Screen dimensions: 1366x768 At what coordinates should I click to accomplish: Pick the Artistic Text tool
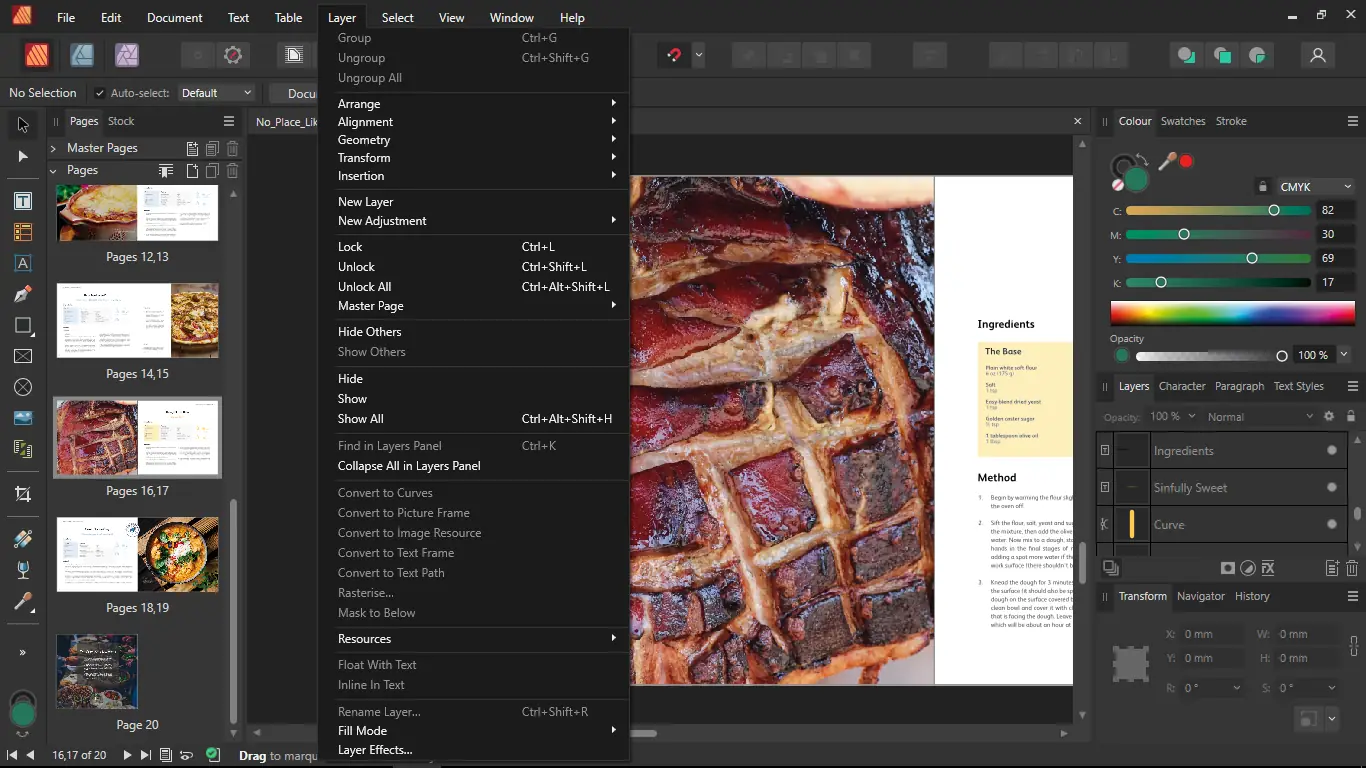pyautogui.click(x=22, y=263)
